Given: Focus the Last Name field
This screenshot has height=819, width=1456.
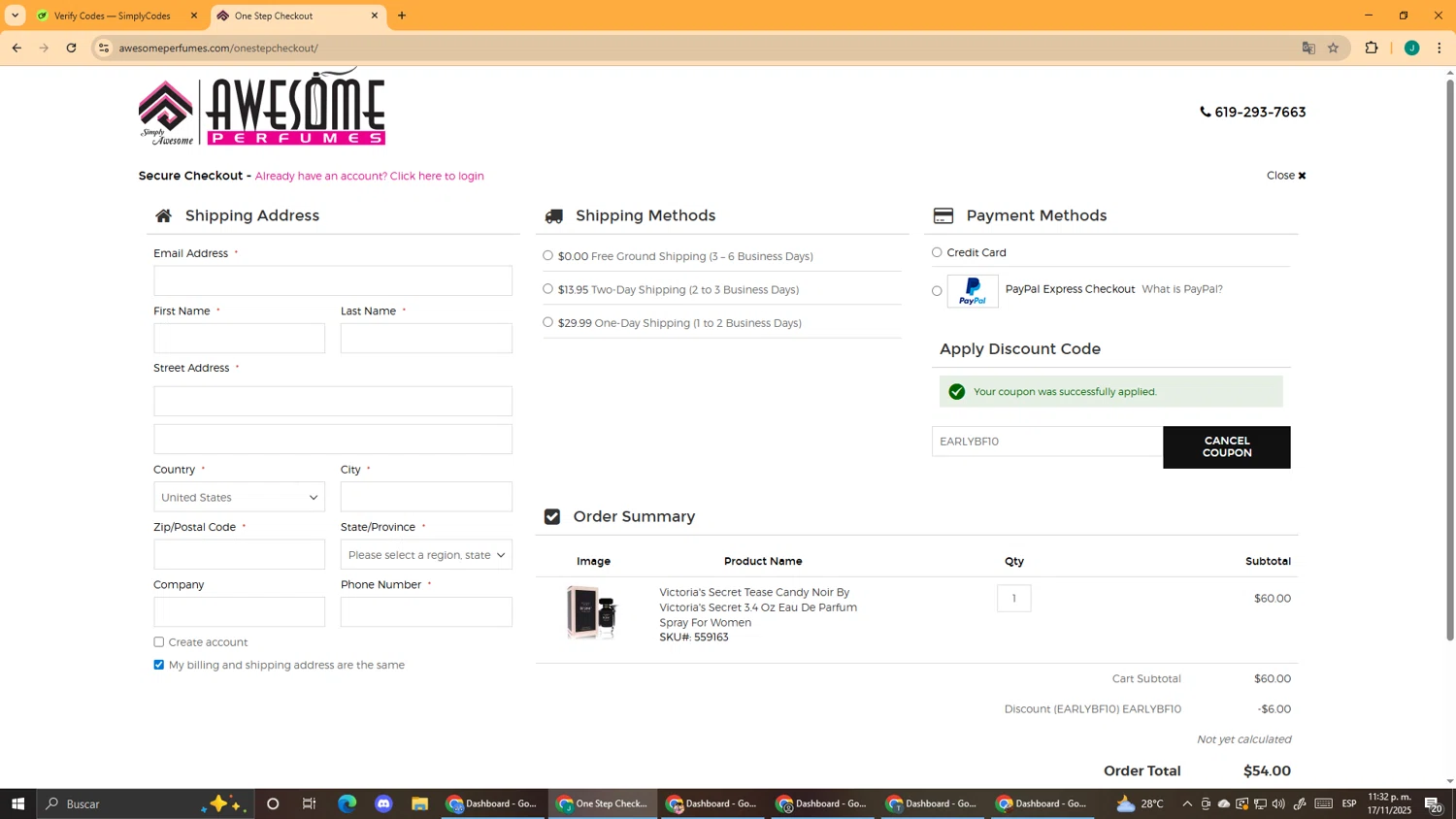Looking at the screenshot, I should (x=426, y=339).
